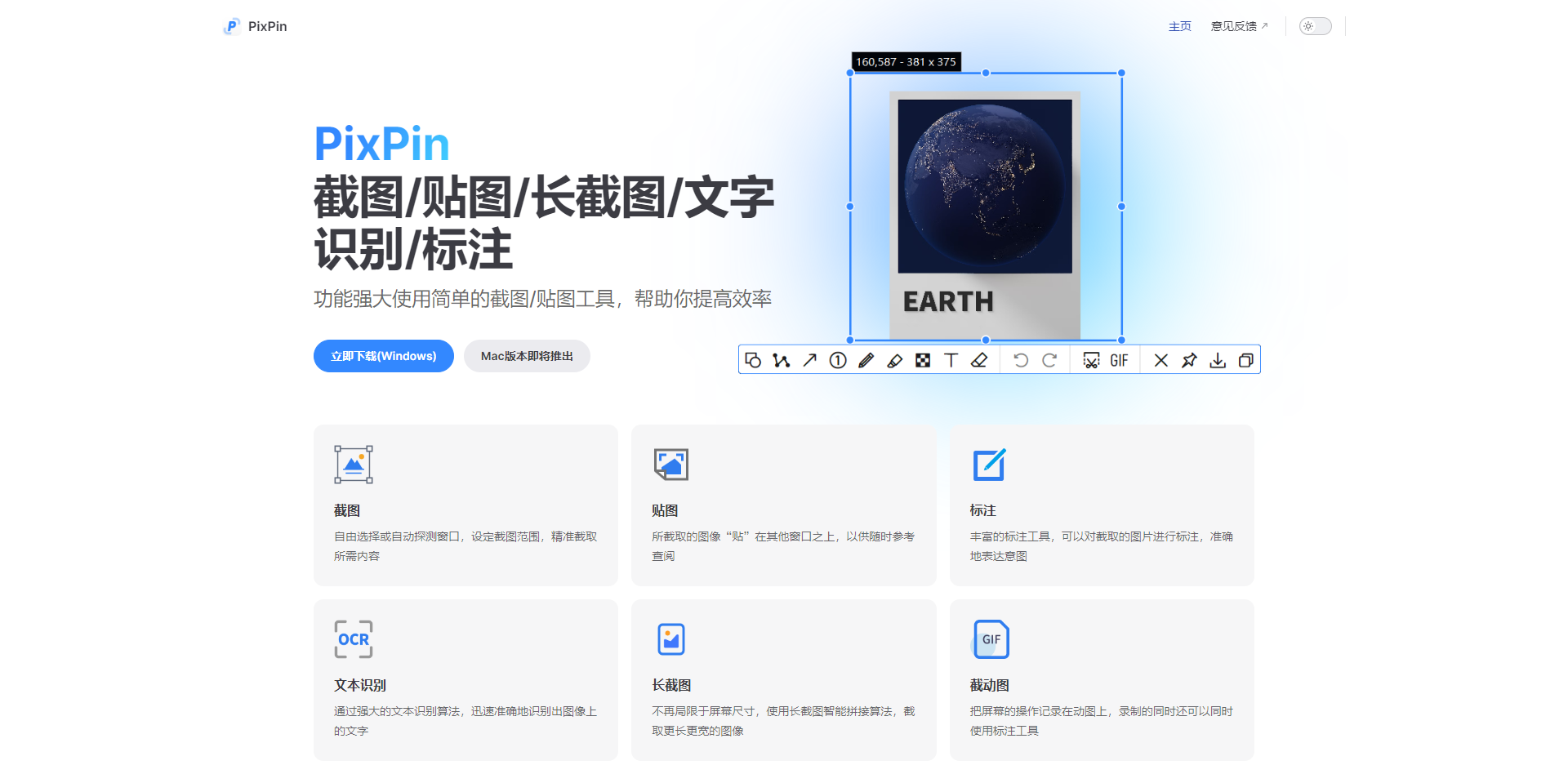Select the polyline tool icon

coord(782,360)
